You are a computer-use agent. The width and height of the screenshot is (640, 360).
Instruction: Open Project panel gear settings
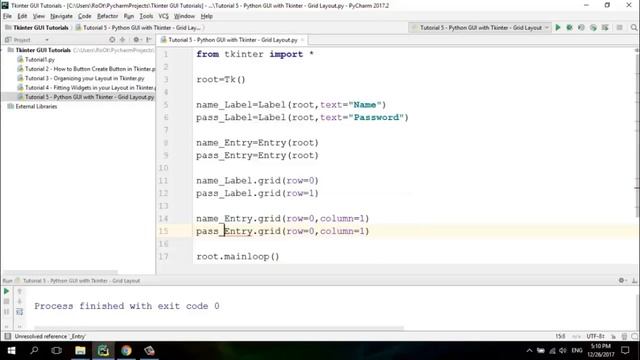pyautogui.click(x=136, y=40)
